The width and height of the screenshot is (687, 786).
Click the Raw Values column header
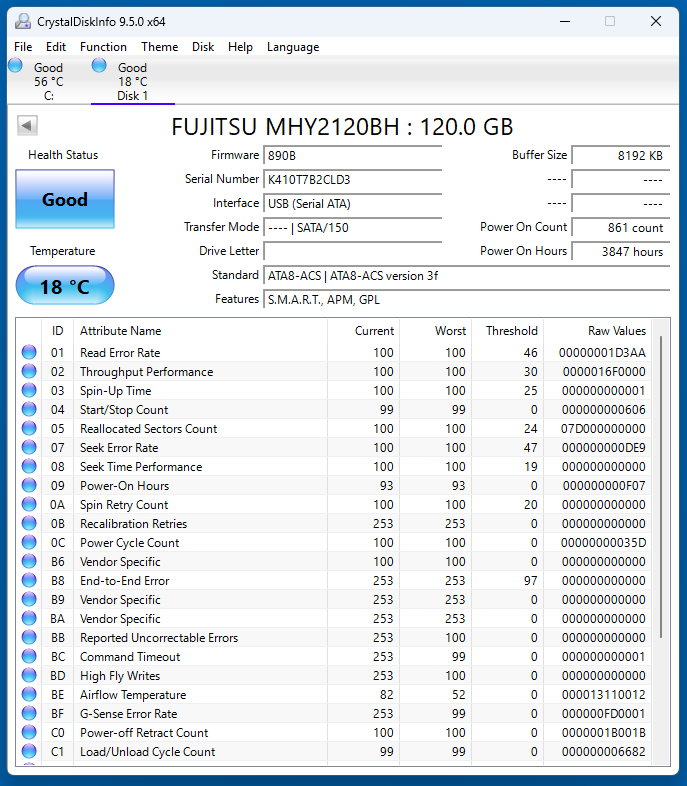tap(598, 331)
